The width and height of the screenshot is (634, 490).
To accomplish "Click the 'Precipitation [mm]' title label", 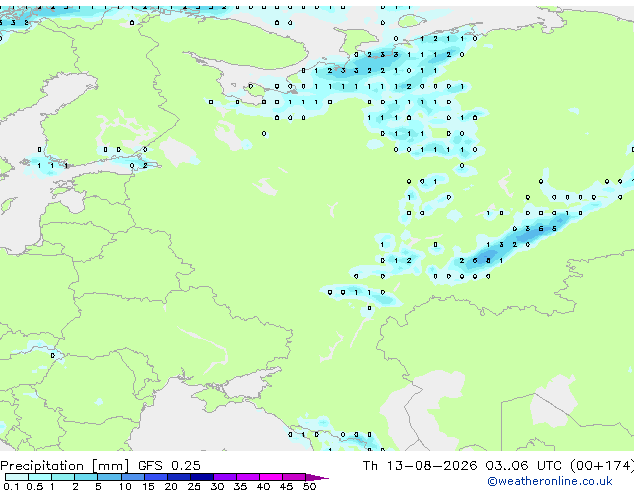I will (64, 466).
